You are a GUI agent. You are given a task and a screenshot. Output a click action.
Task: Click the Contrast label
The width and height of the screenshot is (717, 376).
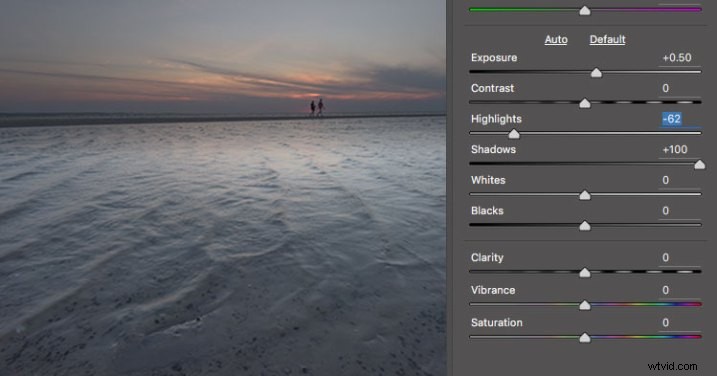click(492, 88)
